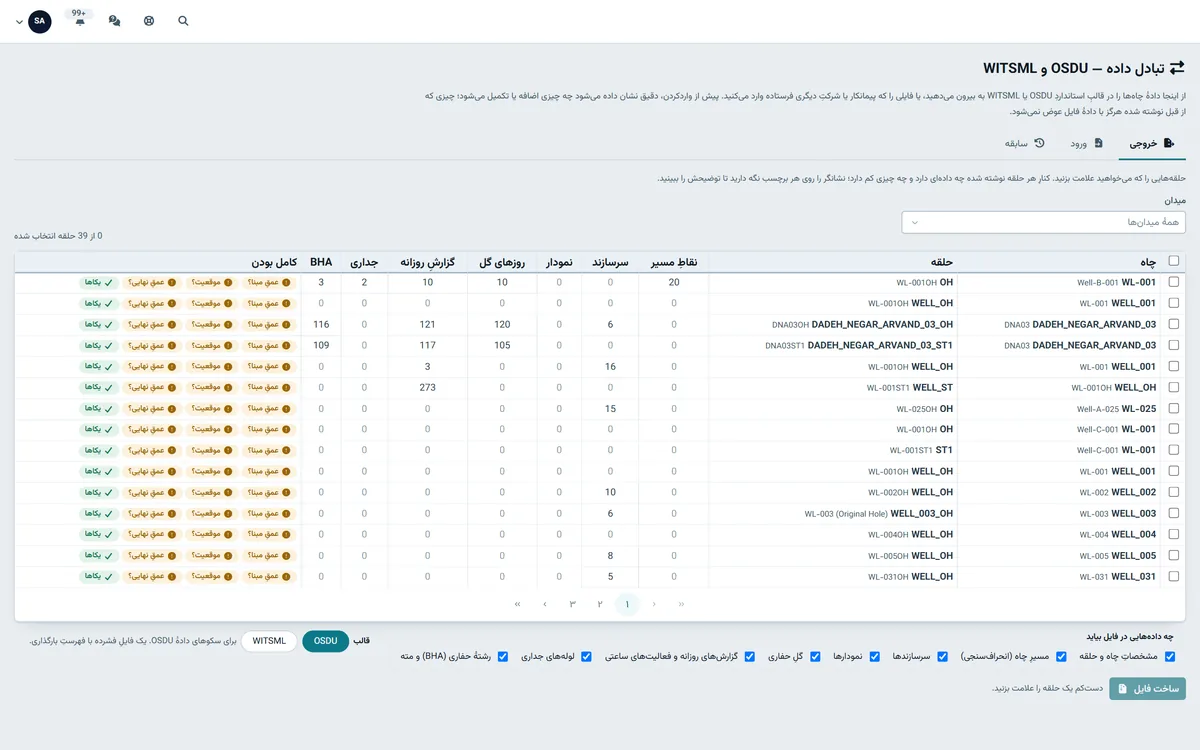Viewport: 1200px width, 750px height.
Task: Switch to the سابقه tab
Action: click(1025, 143)
